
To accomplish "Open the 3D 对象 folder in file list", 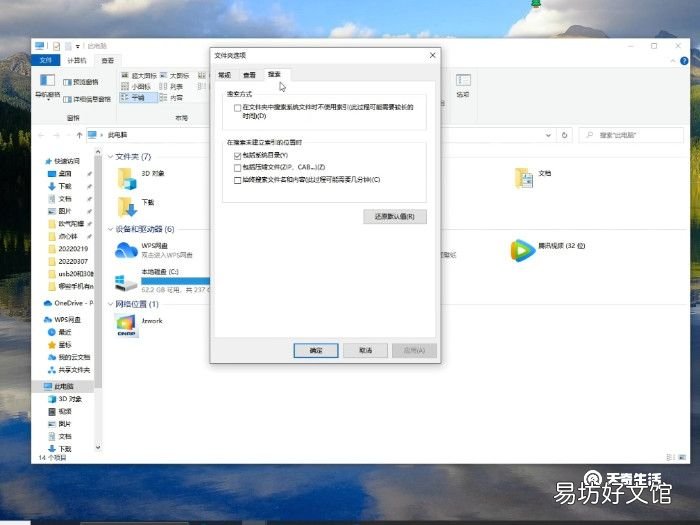I will click(127, 179).
